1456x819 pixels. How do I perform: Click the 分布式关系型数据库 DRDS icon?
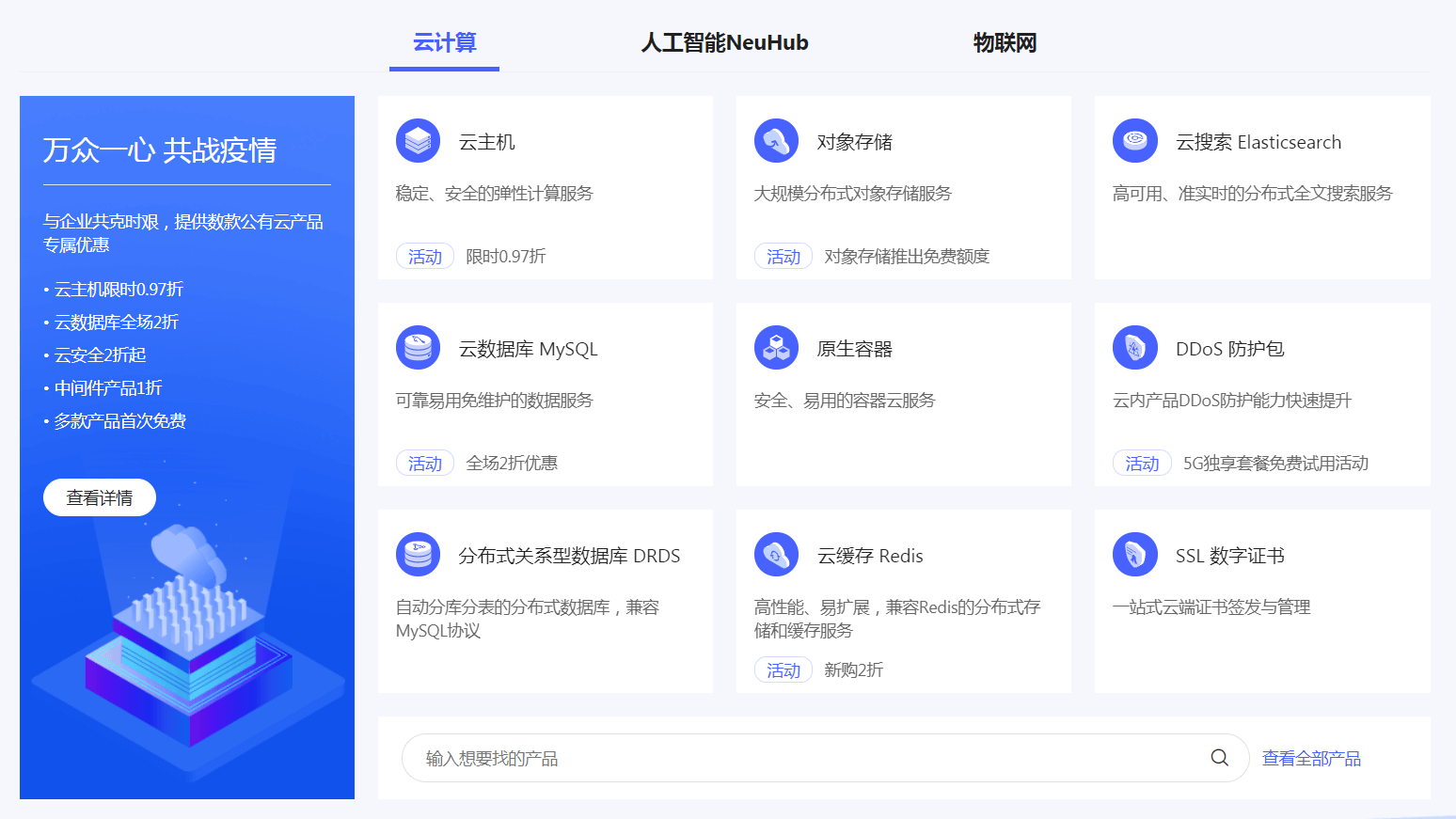pos(418,555)
